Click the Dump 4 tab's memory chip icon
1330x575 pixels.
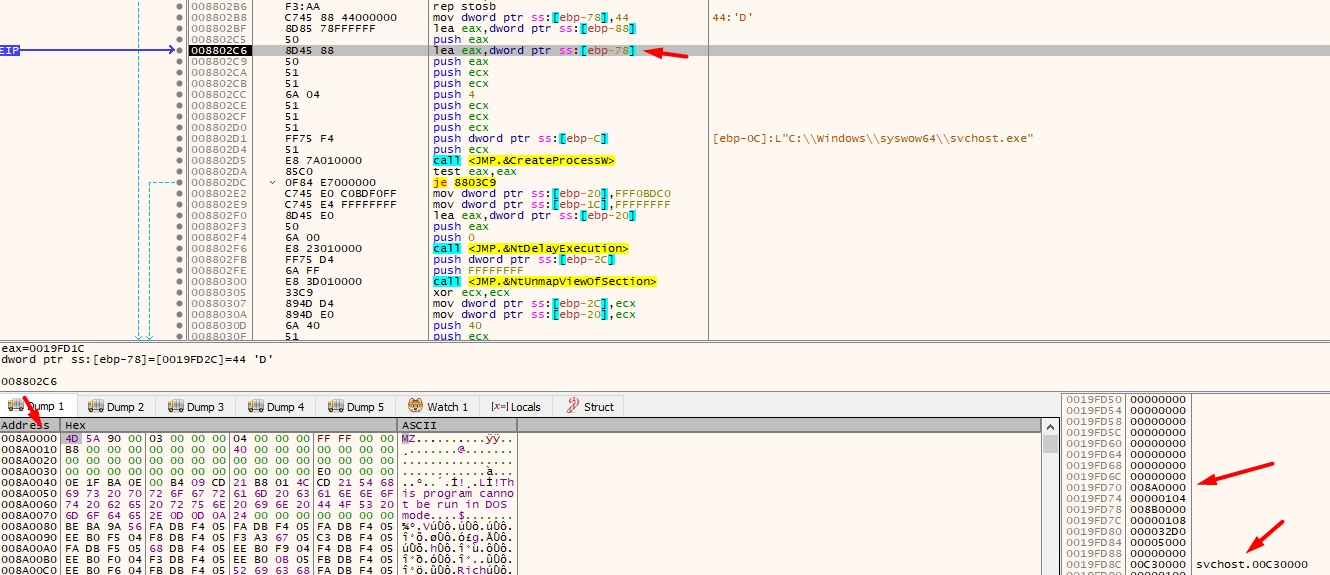pos(257,406)
